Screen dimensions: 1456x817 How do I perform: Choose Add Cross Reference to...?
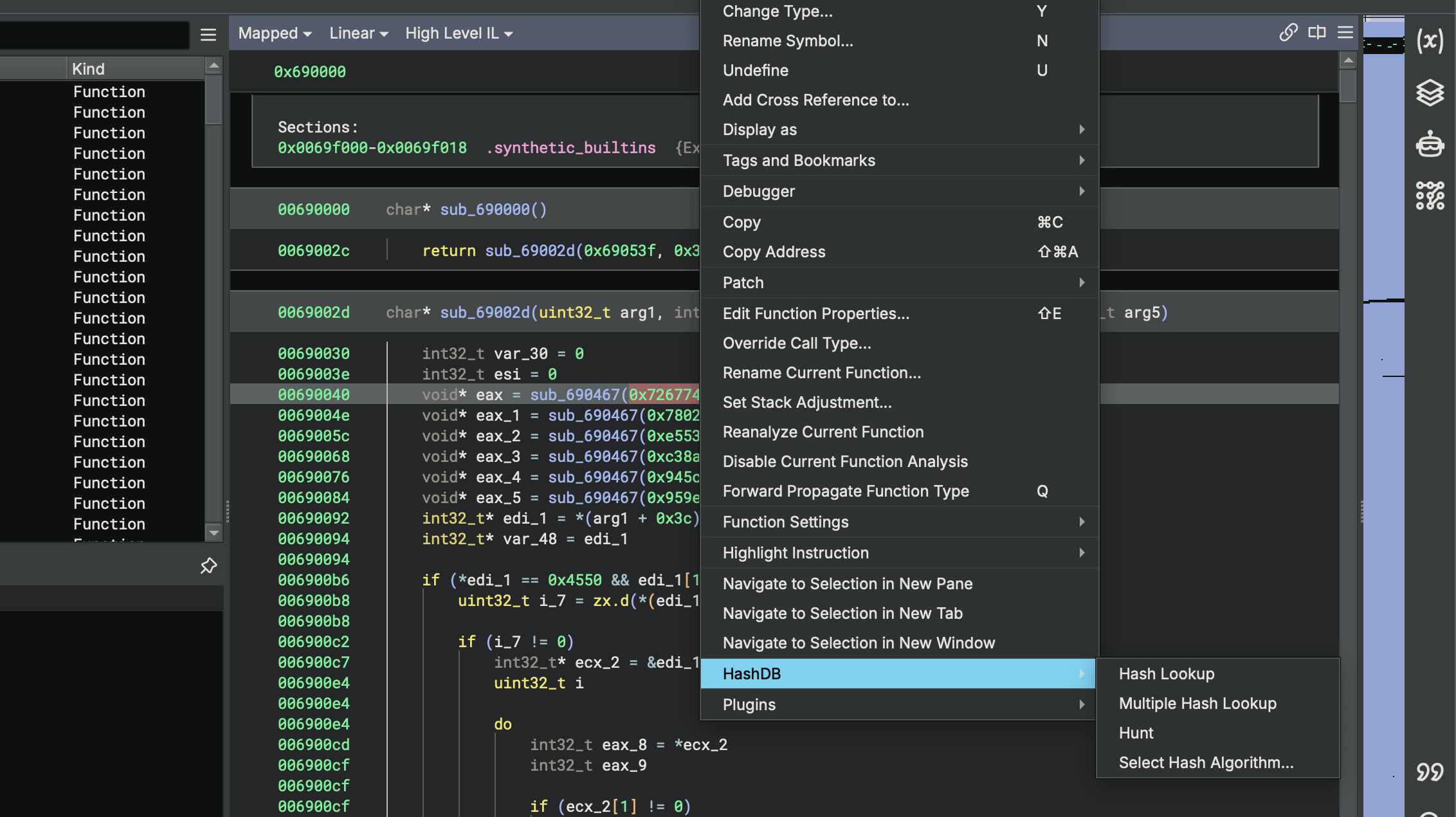[899, 100]
